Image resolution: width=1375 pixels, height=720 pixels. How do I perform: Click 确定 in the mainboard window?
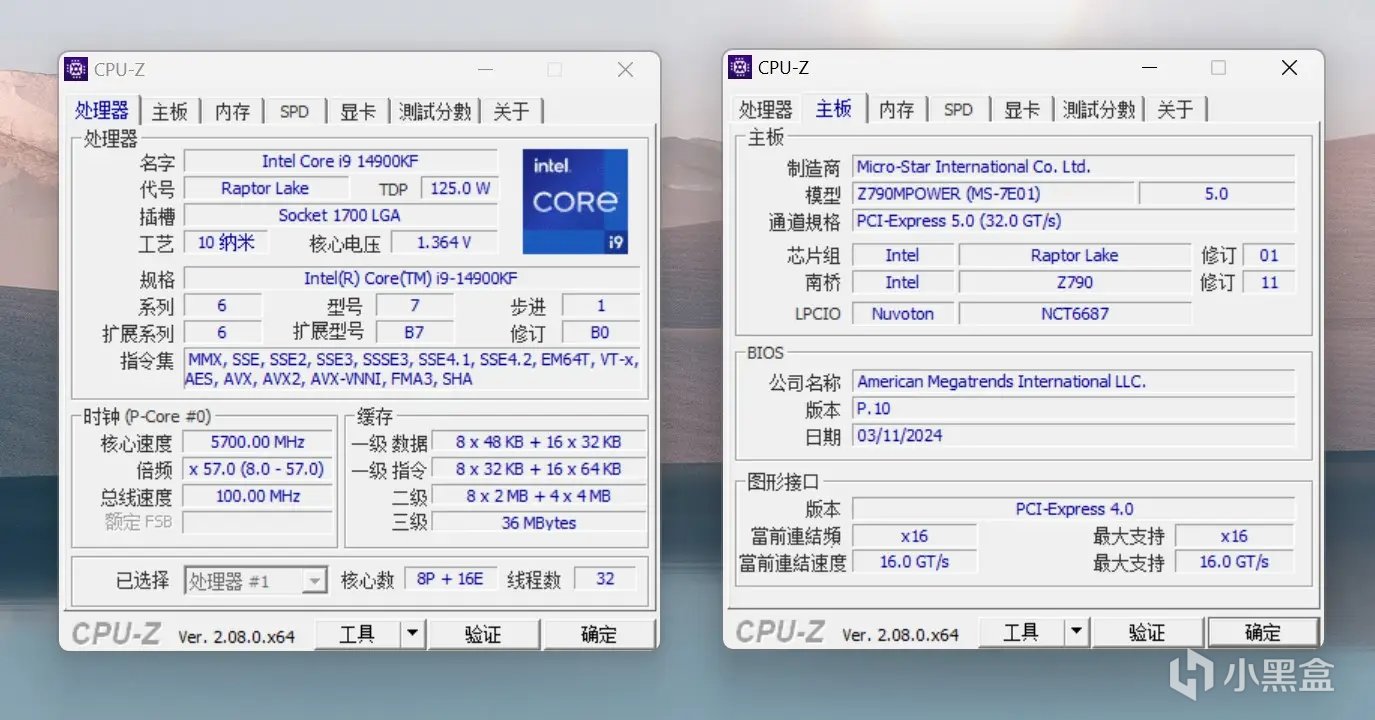1263,632
